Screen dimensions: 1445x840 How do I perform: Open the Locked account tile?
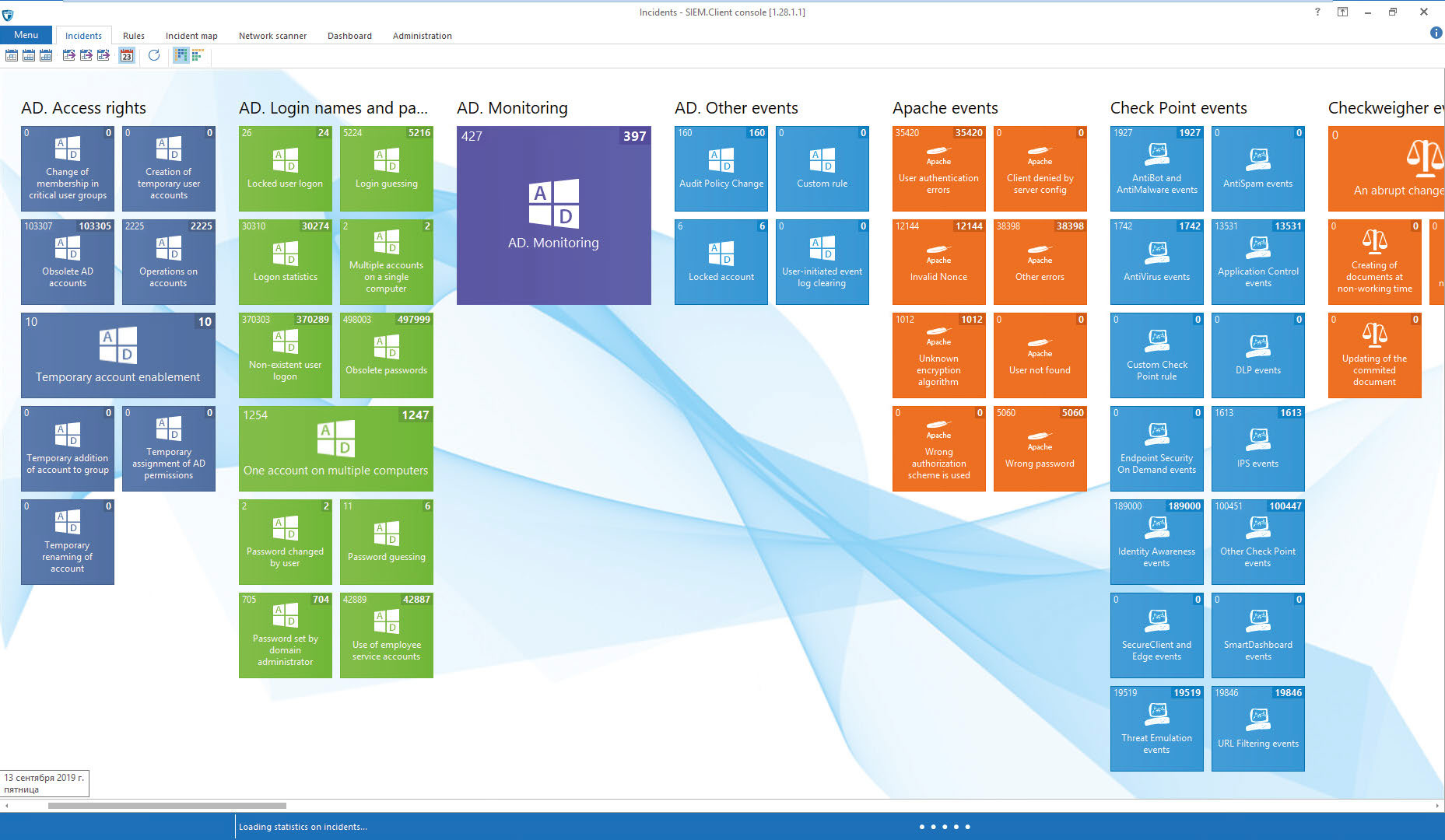coord(721,262)
